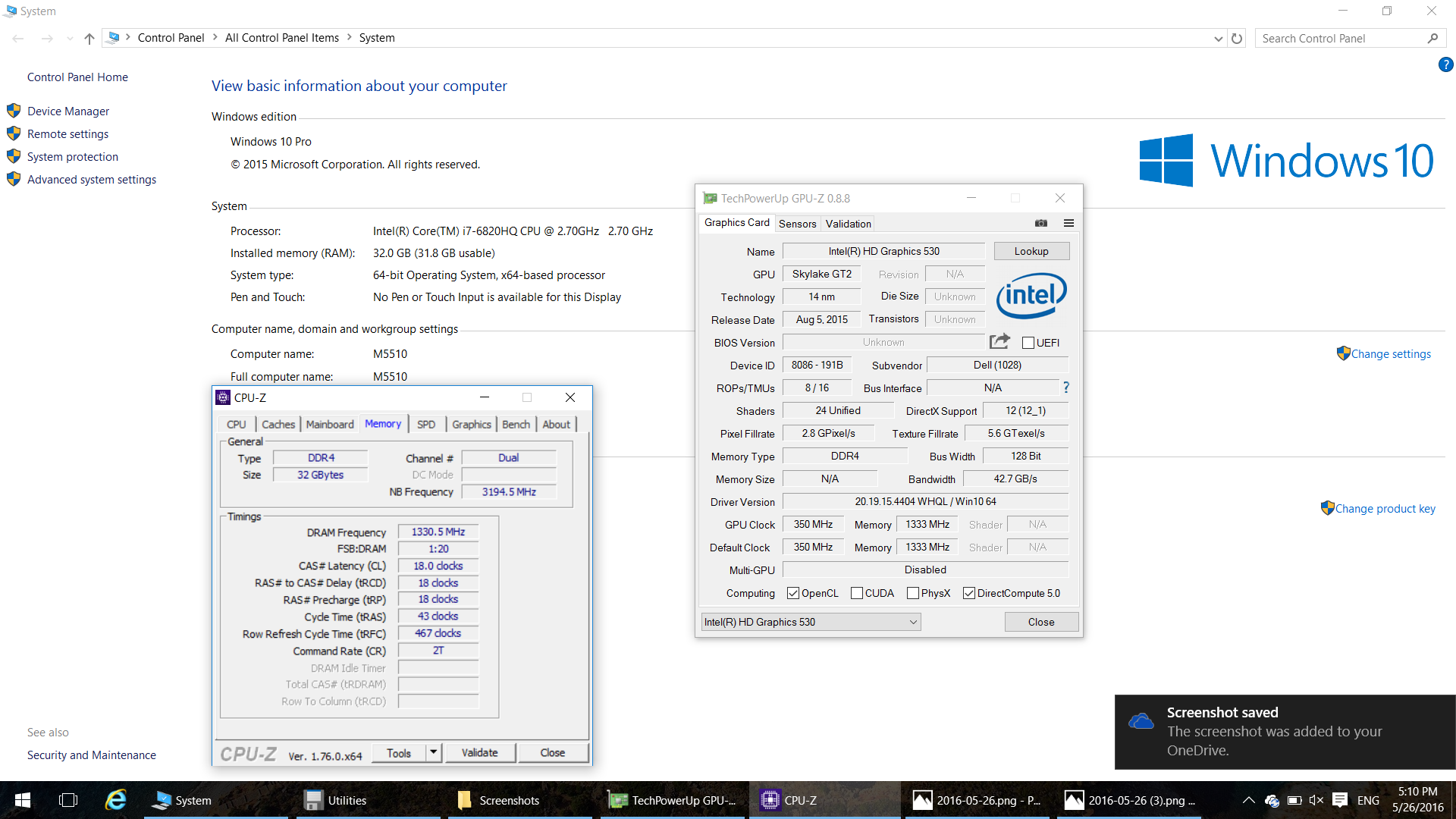The width and height of the screenshot is (1456, 819).
Task: Click the Screenshot saved OneDrive notification
Action: [1285, 732]
